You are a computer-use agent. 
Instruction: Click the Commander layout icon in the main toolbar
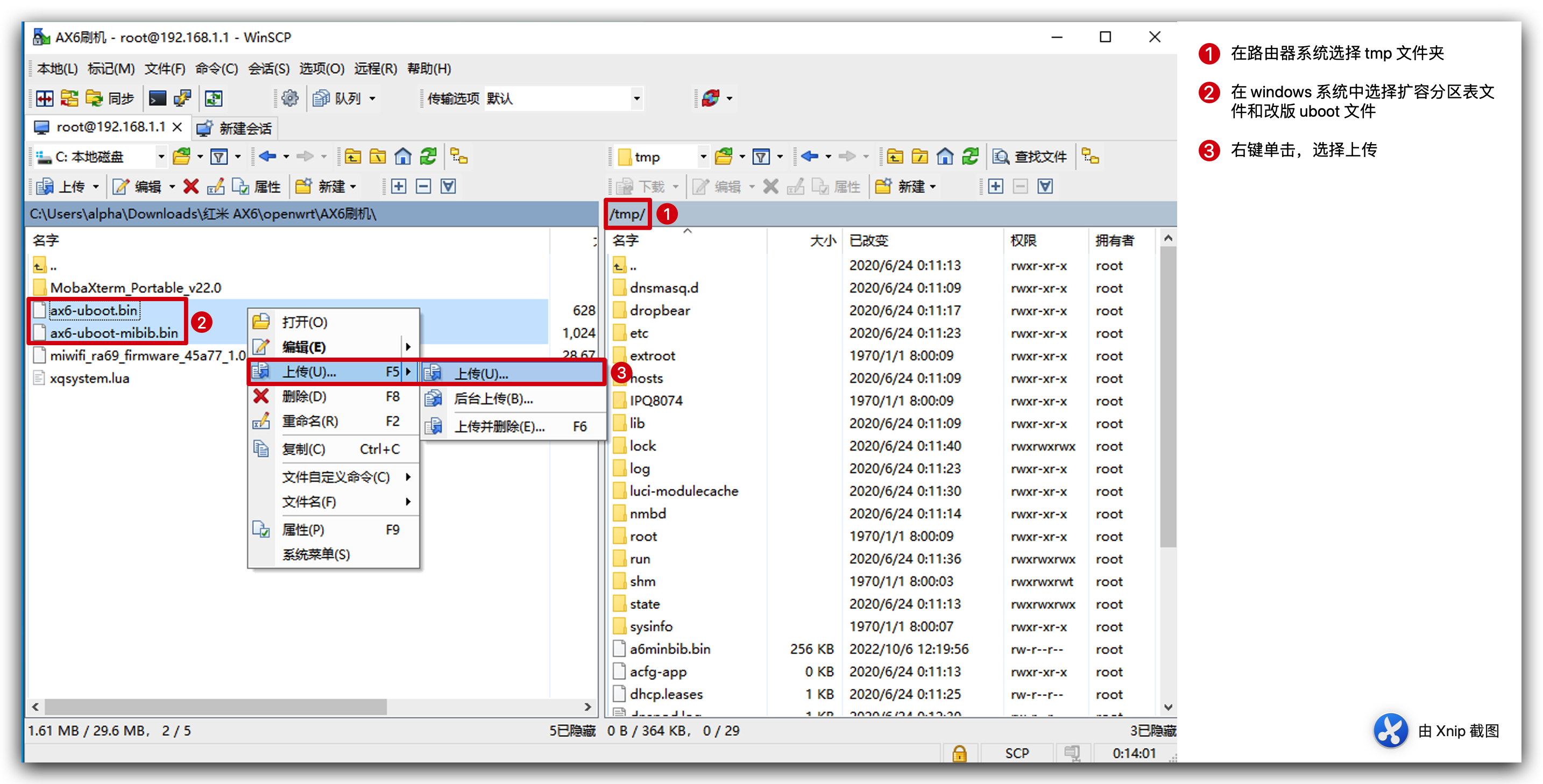click(x=45, y=98)
